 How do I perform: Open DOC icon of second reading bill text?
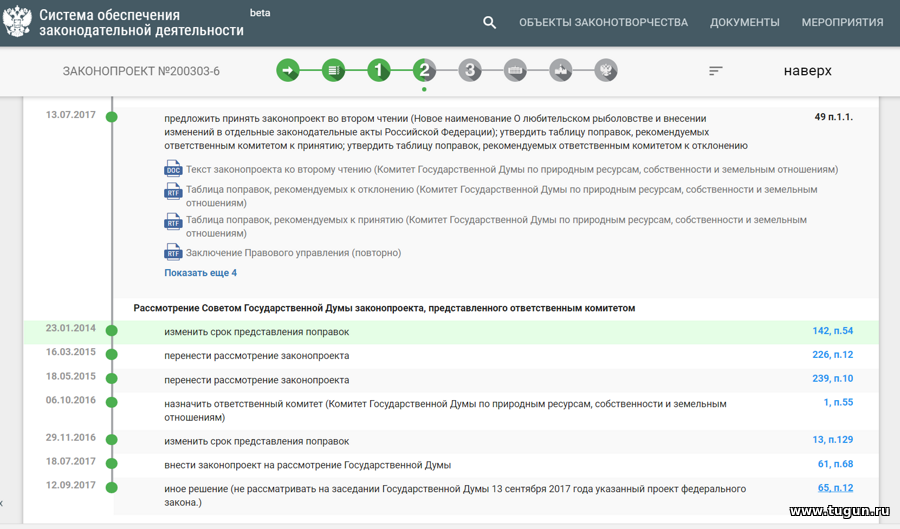173,169
